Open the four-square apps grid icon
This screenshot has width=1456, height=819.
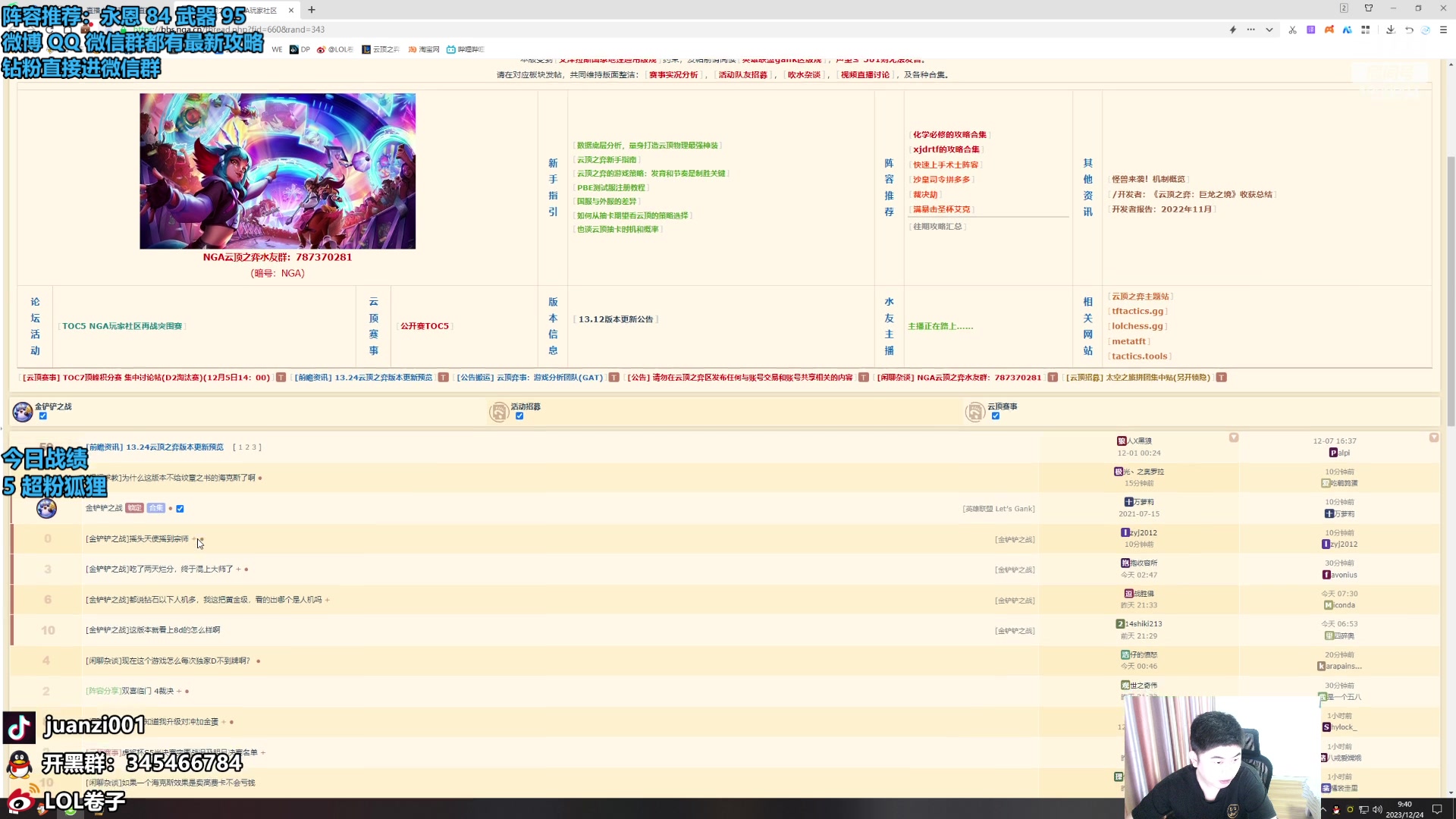(1365, 30)
